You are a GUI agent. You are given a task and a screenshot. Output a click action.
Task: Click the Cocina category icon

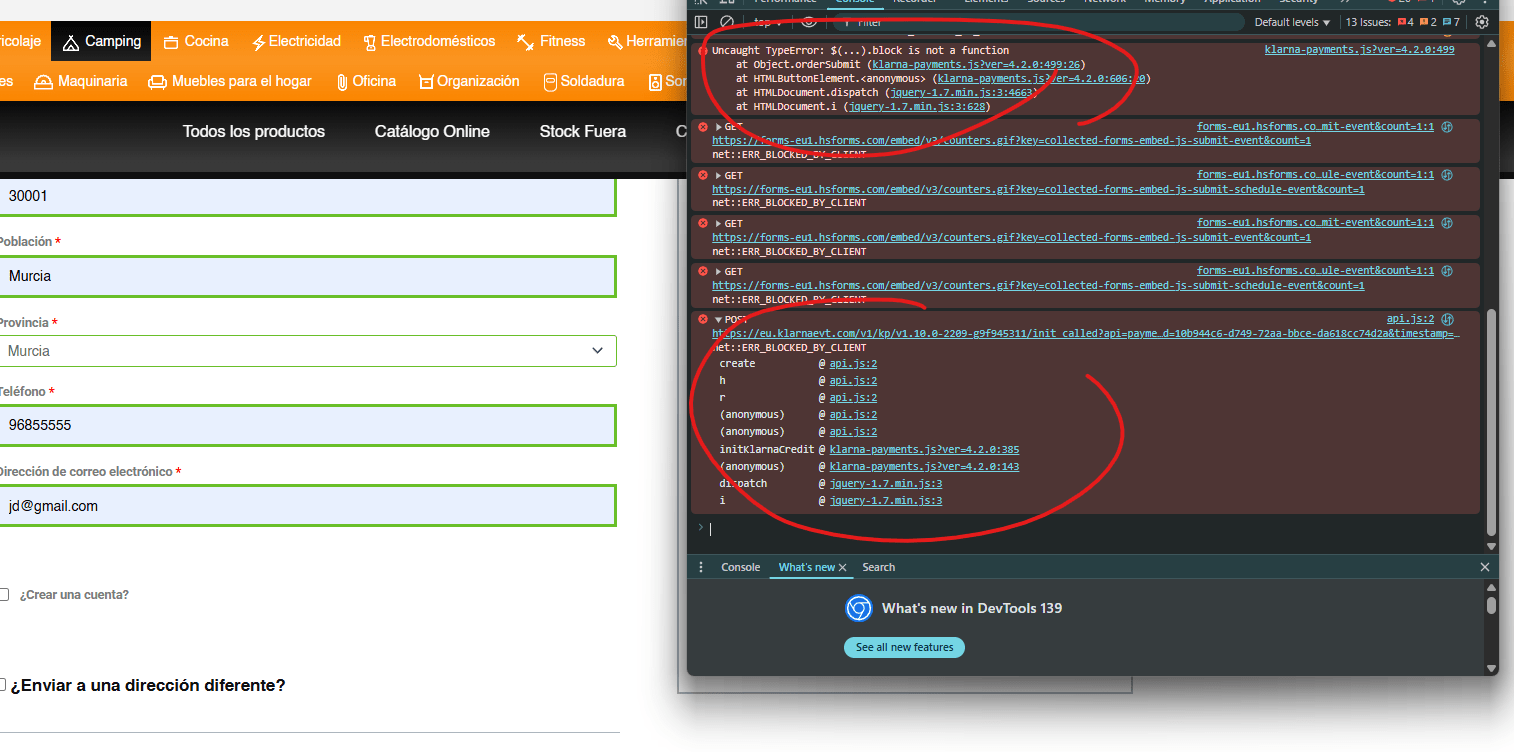[x=171, y=42]
